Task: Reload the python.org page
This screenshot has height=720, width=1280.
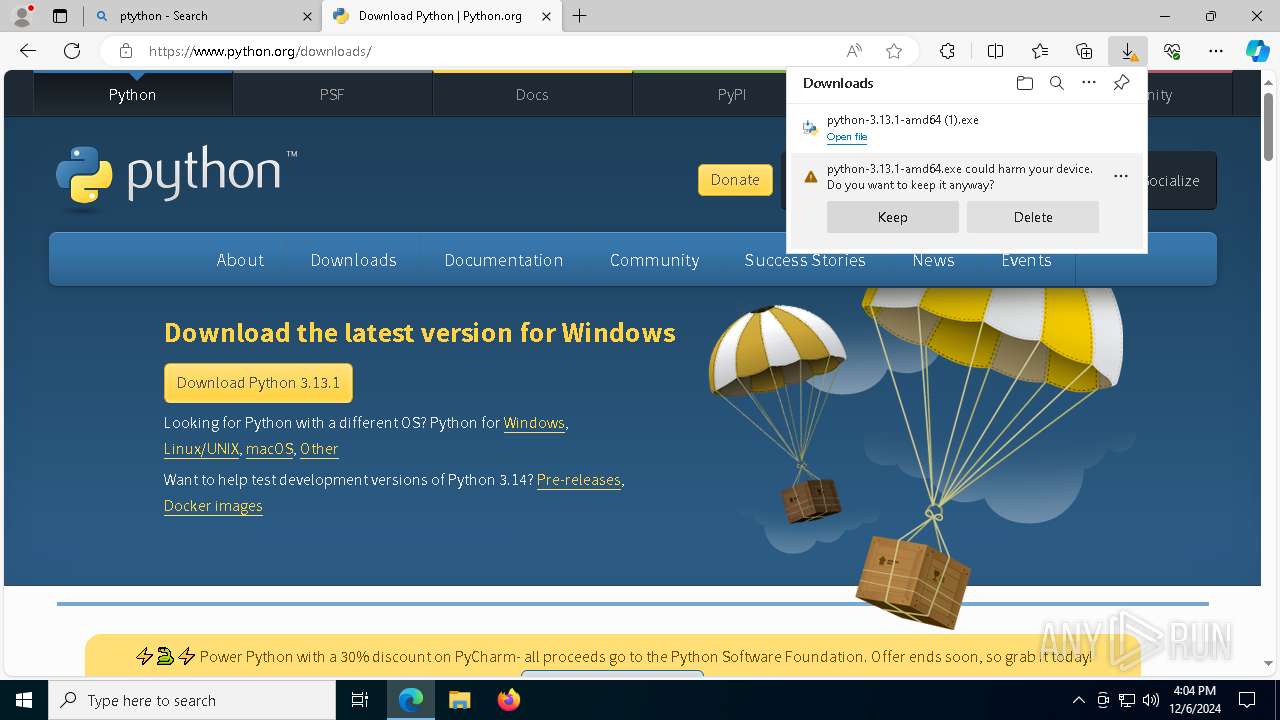Action: pos(72,51)
